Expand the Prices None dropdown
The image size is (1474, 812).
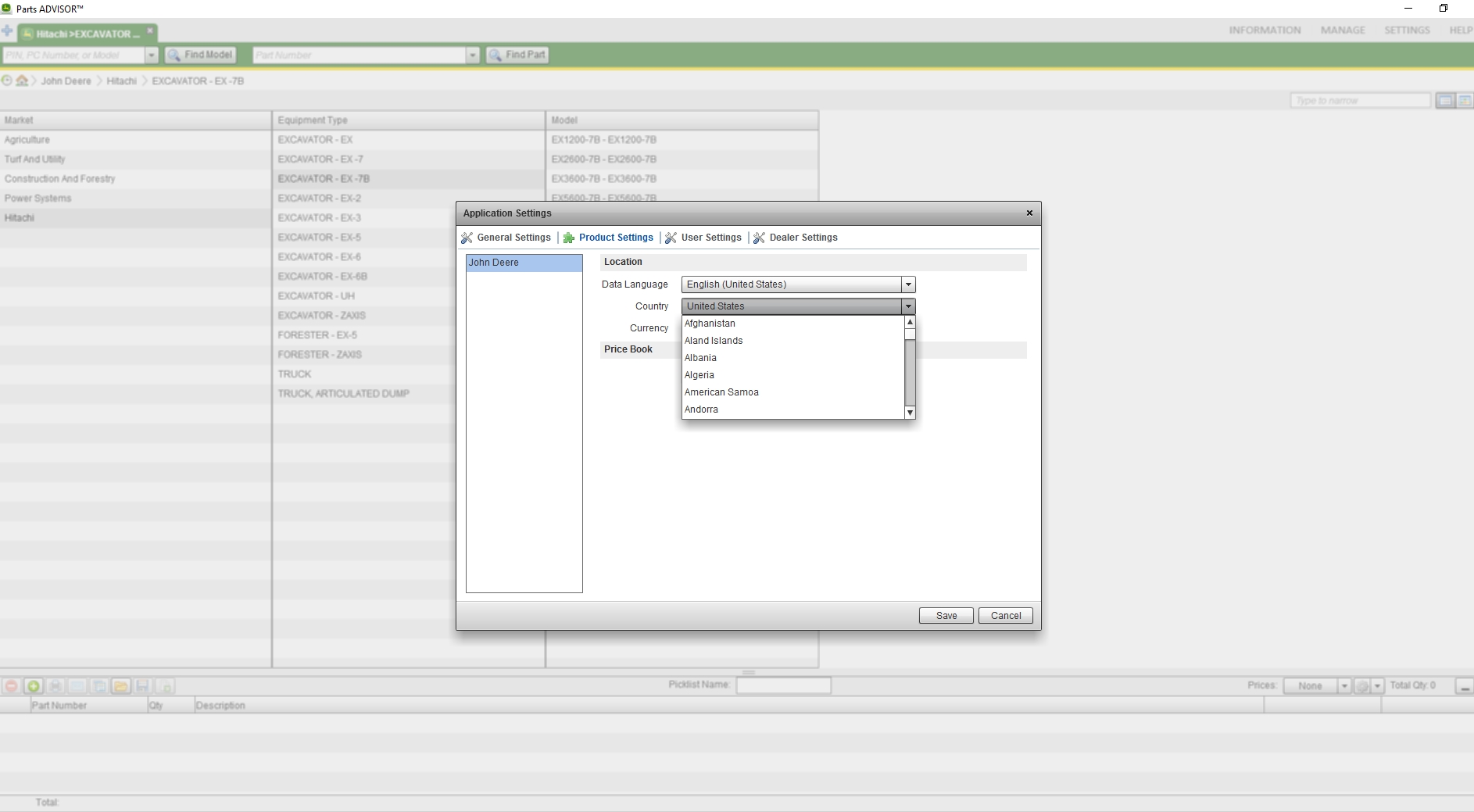pos(1344,686)
